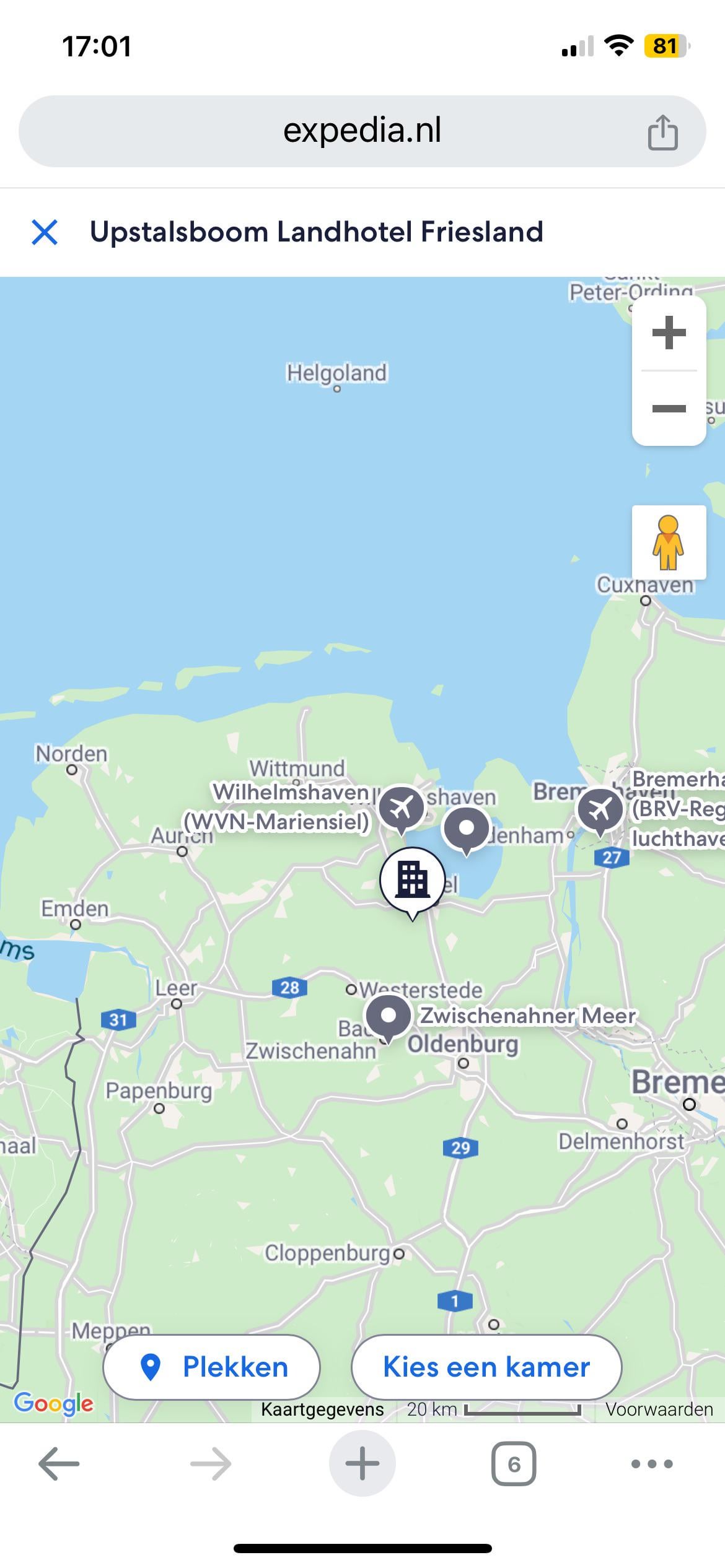Viewport: 725px width, 1568px height.
Task: Go back to the previous page
Action: [x=59, y=1465]
